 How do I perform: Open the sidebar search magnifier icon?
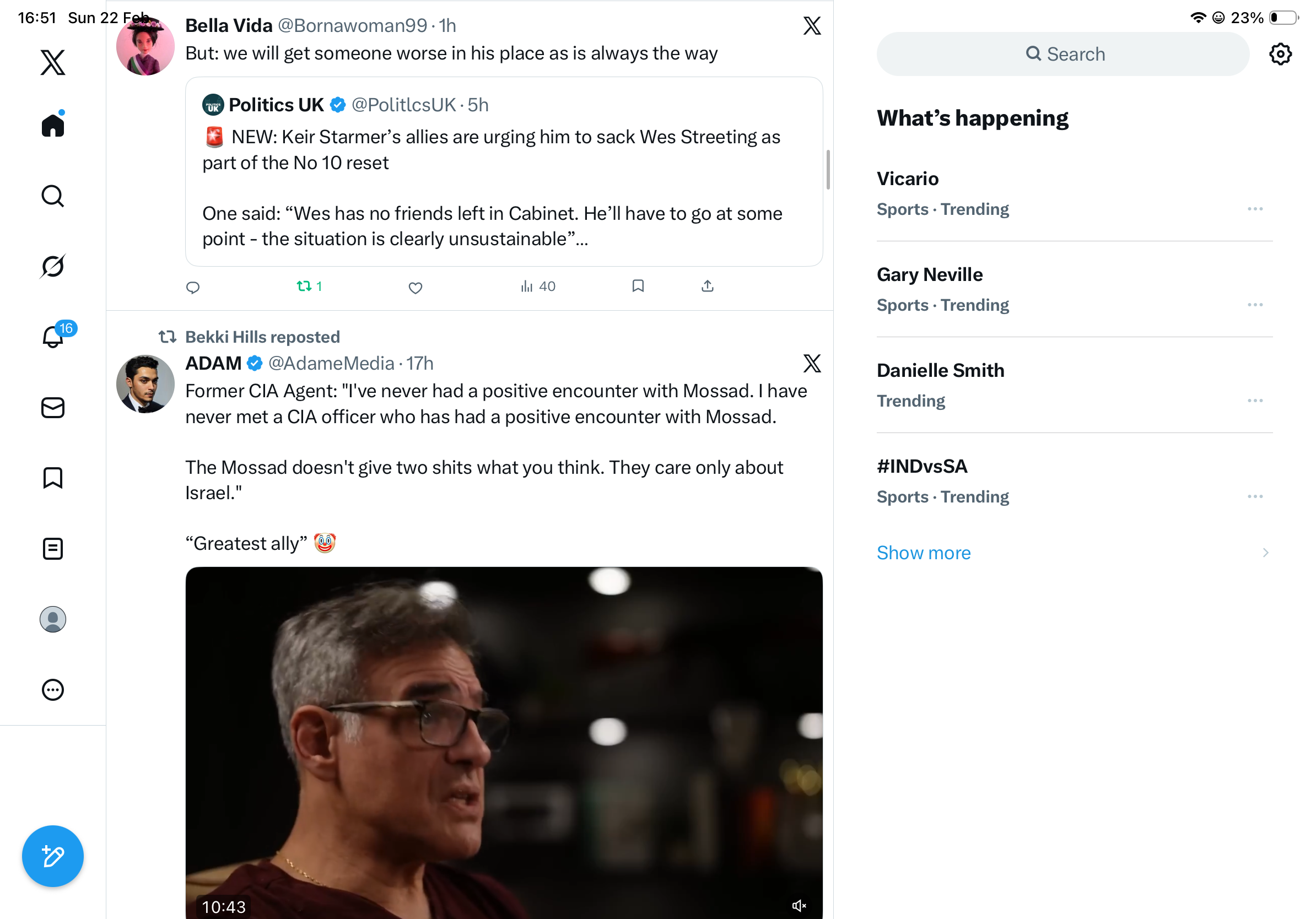(53, 196)
